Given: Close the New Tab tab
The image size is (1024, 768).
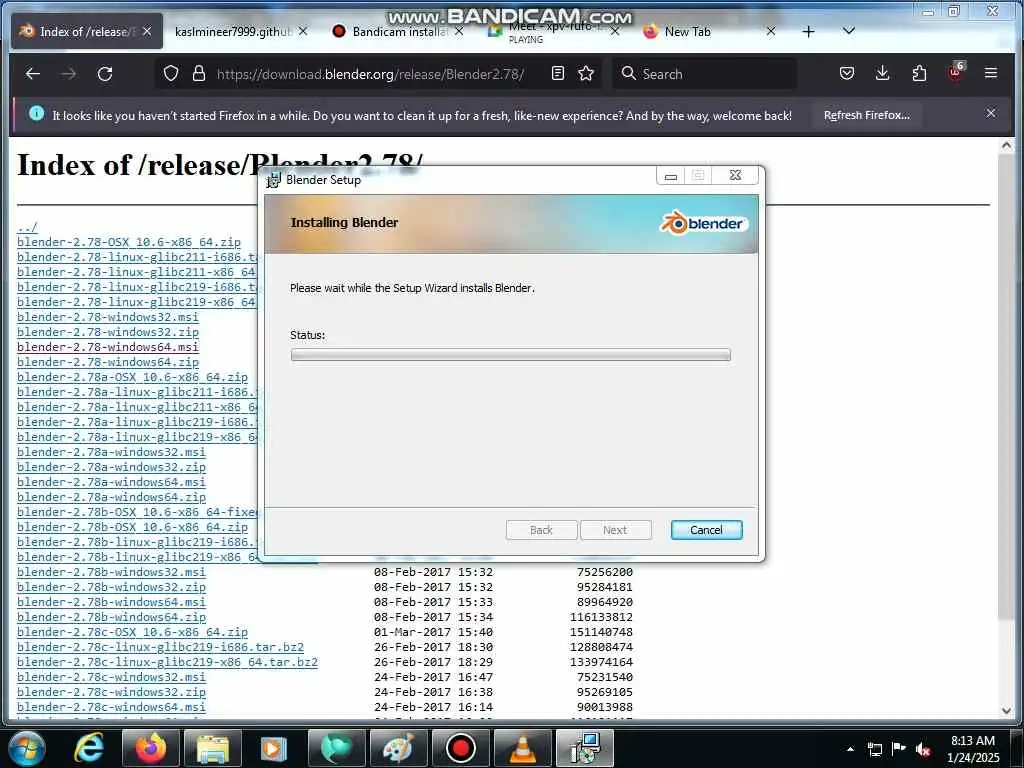Looking at the screenshot, I should tap(771, 31).
